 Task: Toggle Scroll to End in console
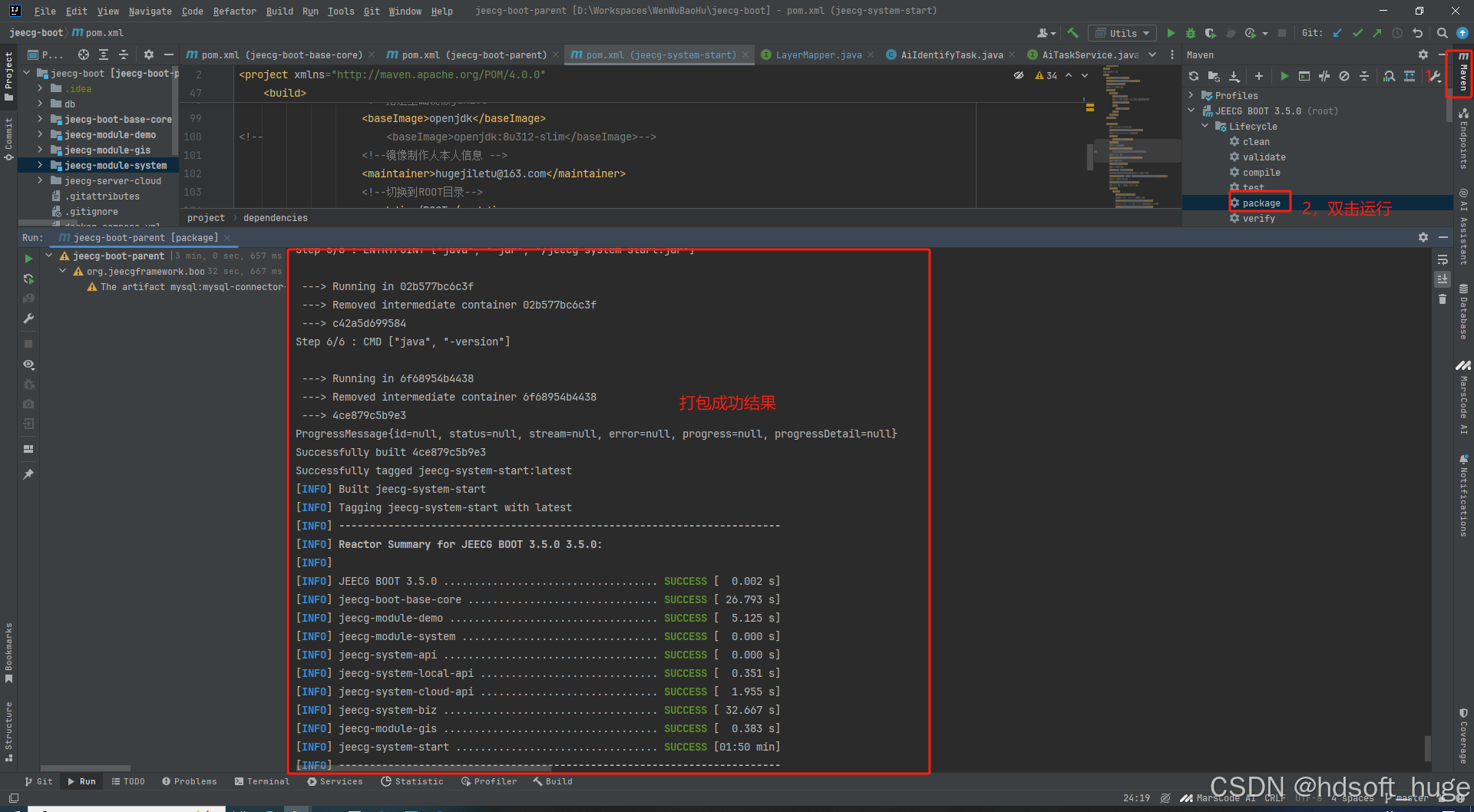pos(1443,279)
